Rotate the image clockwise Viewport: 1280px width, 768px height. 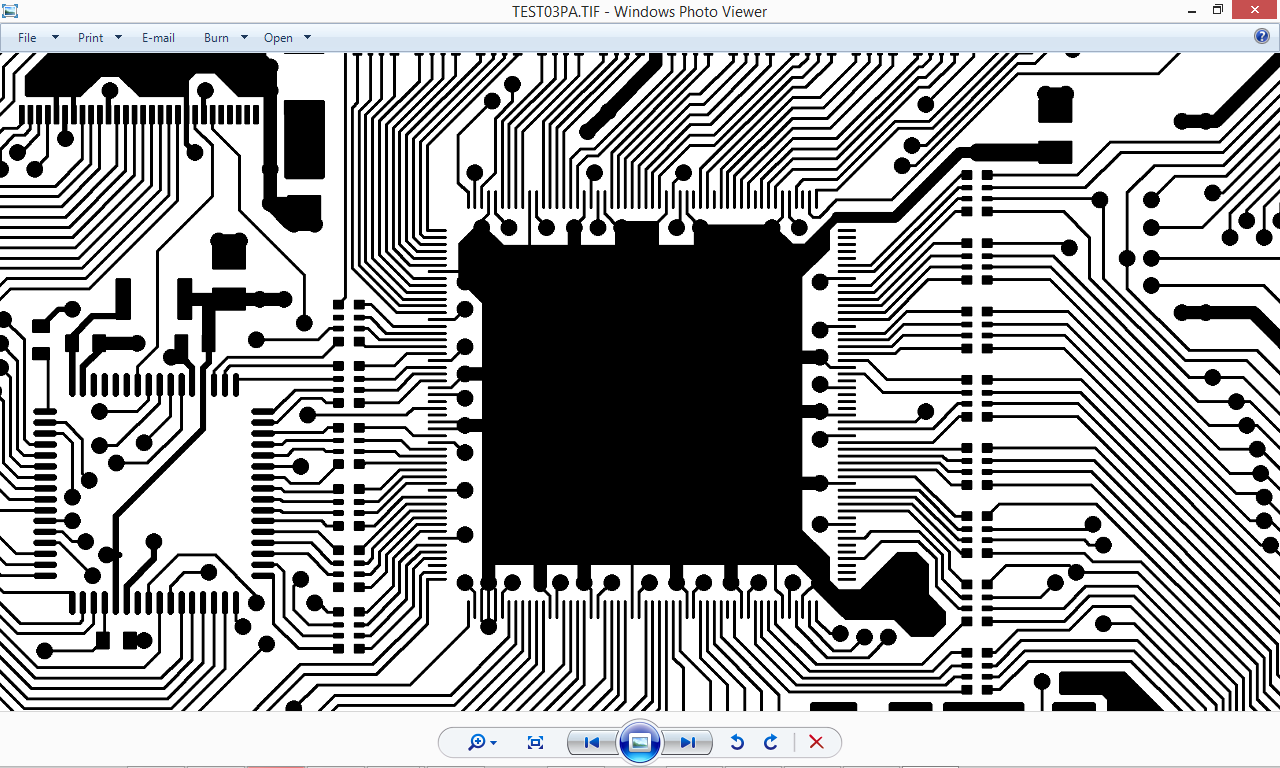pos(770,742)
